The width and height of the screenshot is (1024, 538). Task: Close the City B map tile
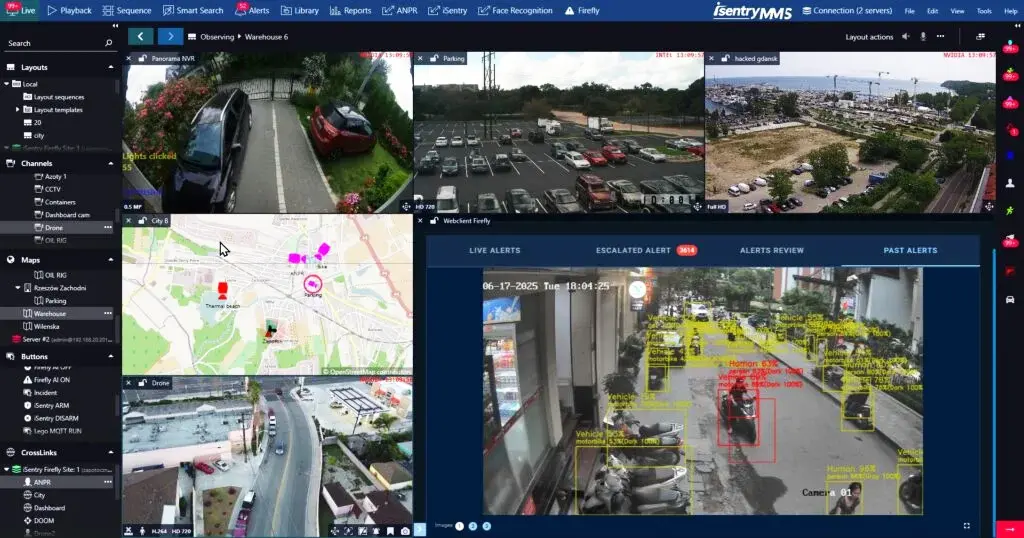(128, 220)
